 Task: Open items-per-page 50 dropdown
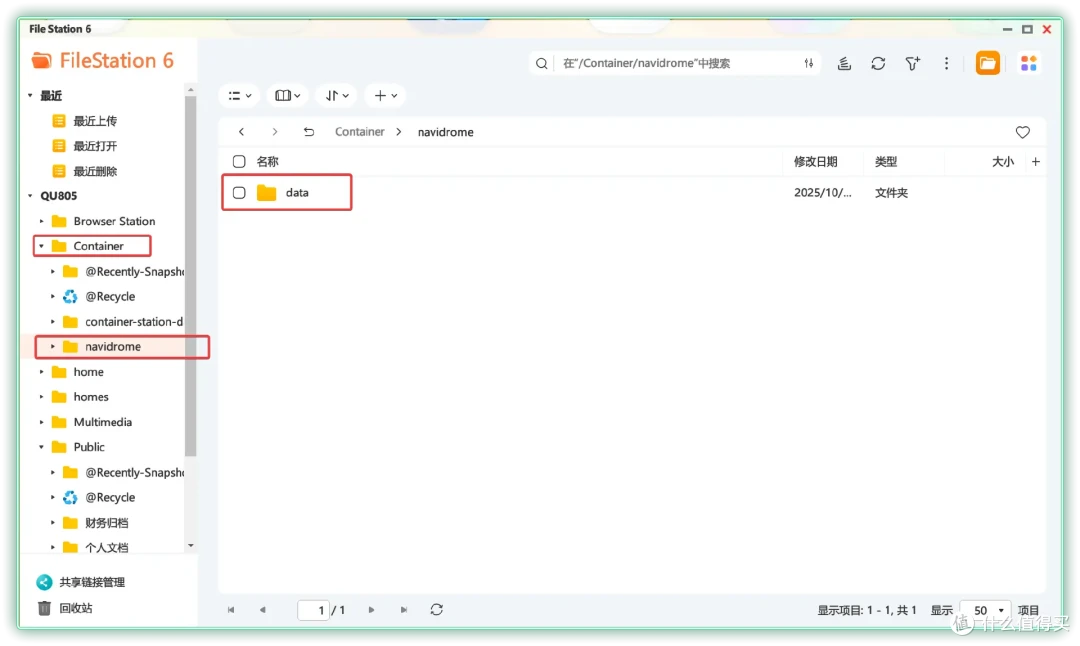pos(986,610)
